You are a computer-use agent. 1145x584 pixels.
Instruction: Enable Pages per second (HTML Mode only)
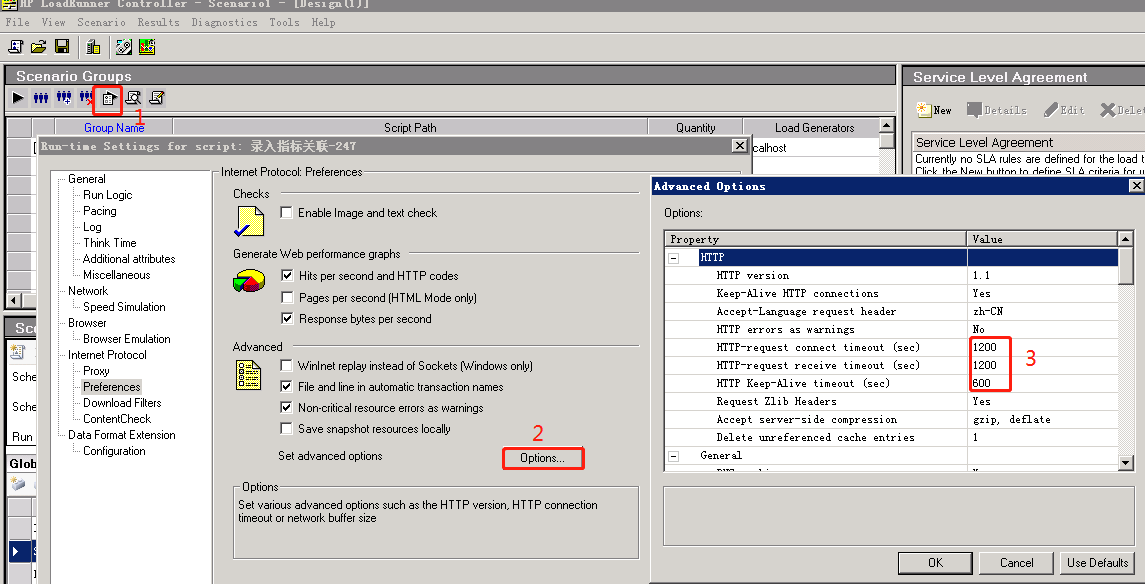287,298
